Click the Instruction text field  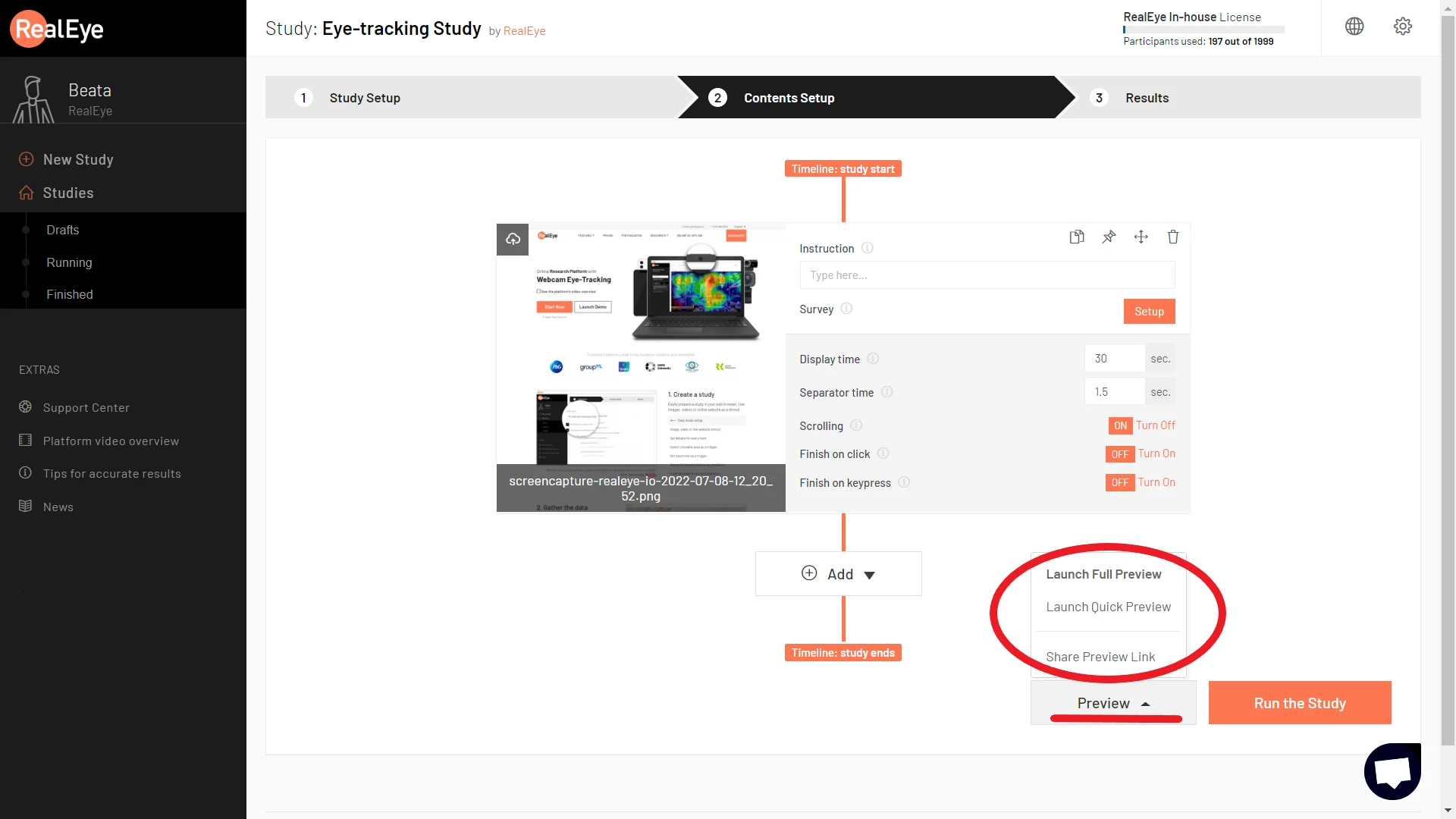point(987,275)
